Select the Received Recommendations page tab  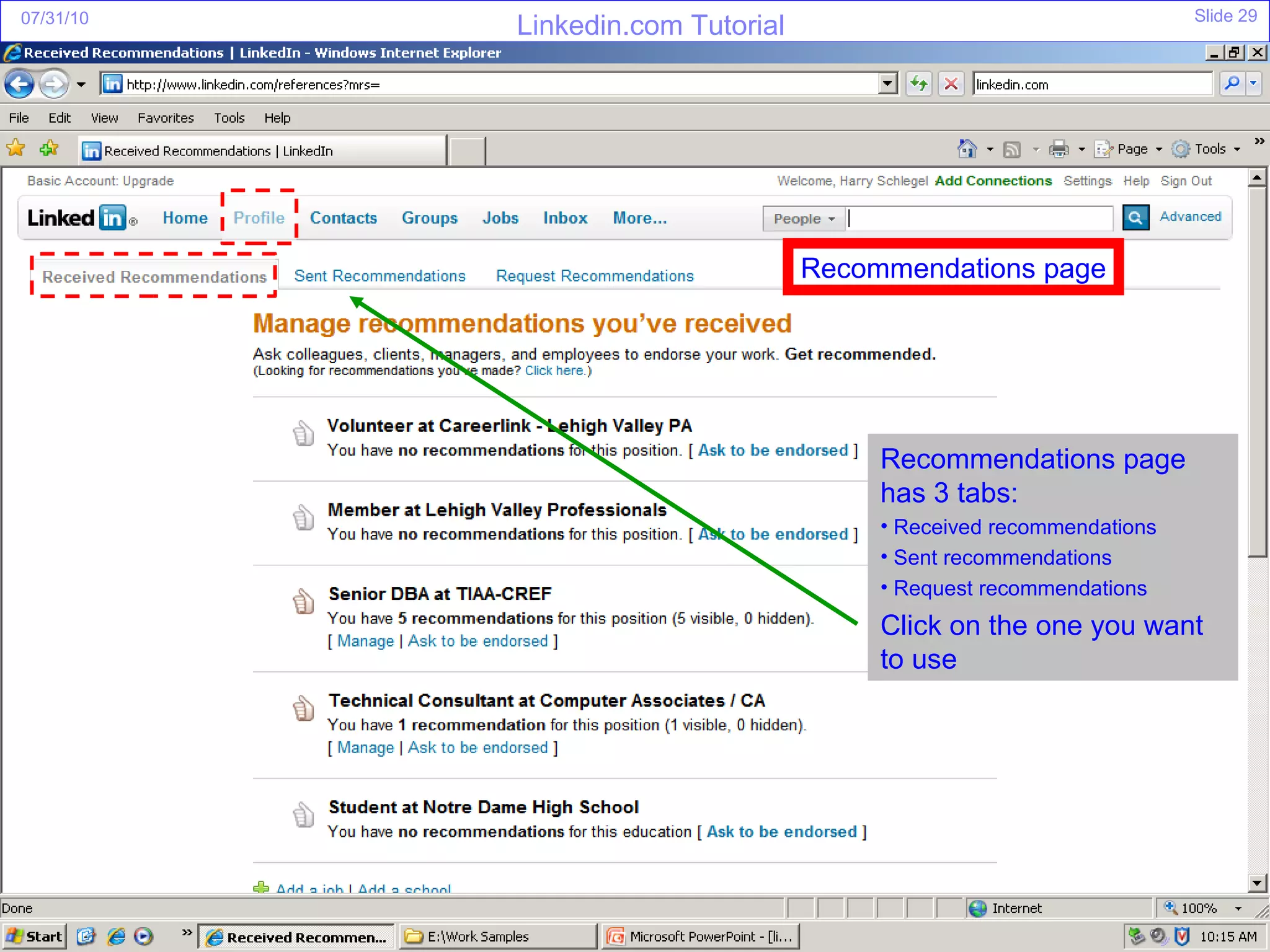click(154, 276)
